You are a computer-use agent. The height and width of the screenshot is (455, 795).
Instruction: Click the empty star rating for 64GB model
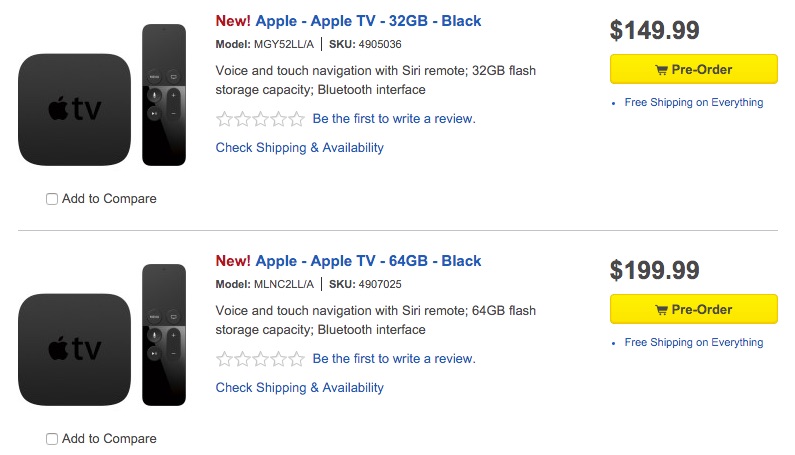pyautogui.click(x=260, y=359)
